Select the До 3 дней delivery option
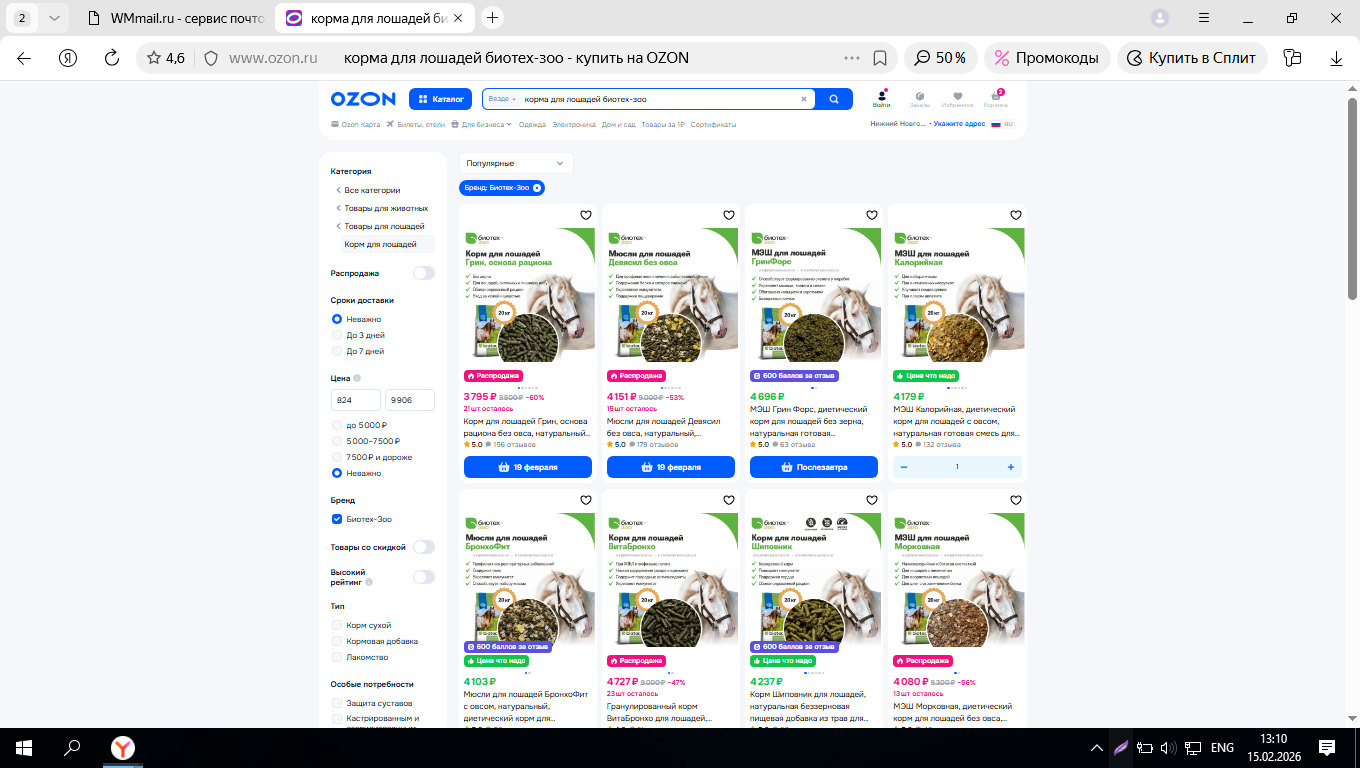 (x=337, y=335)
